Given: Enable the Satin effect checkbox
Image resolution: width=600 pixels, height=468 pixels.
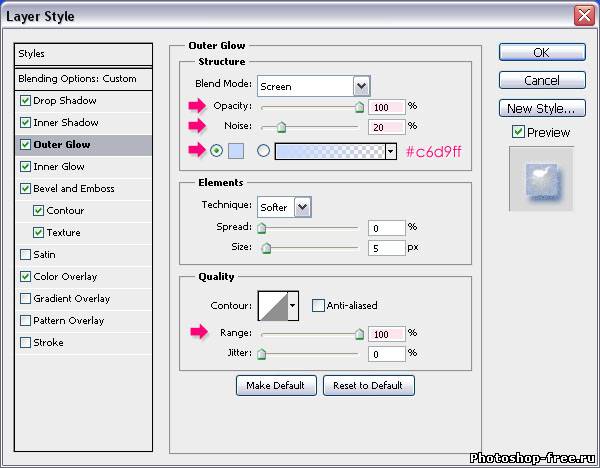Looking at the screenshot, I should click(x=25, y=255).
